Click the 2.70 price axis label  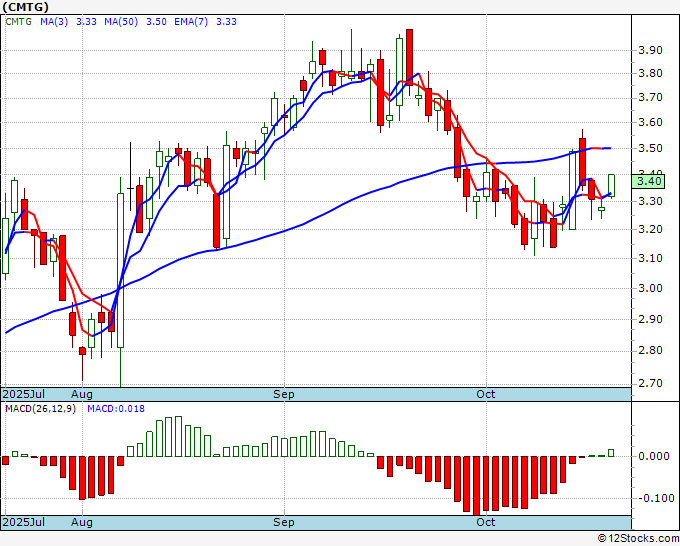coord(650,383)
